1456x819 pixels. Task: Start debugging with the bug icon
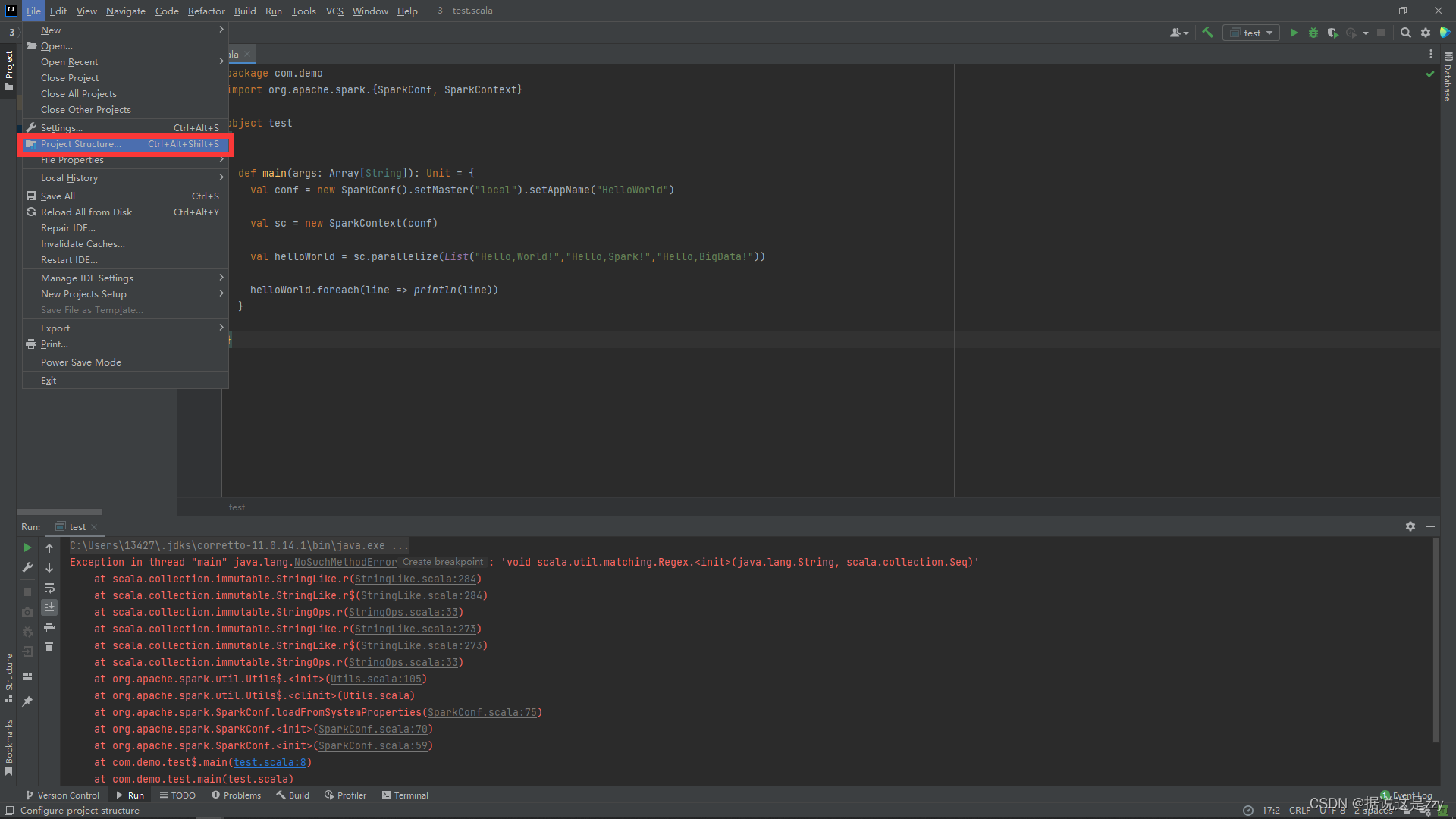pyautogui.click(x=1313, y=33)
